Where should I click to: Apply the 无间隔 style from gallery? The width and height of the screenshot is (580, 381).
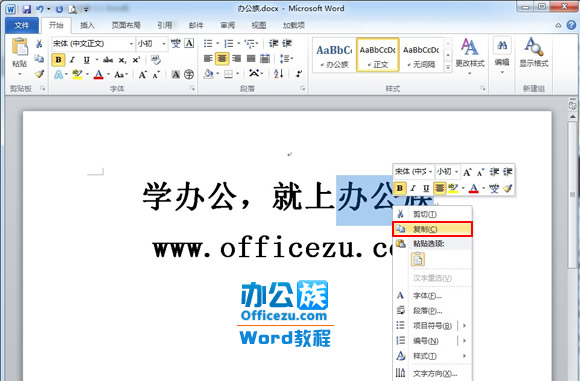[x=421, y=55]
